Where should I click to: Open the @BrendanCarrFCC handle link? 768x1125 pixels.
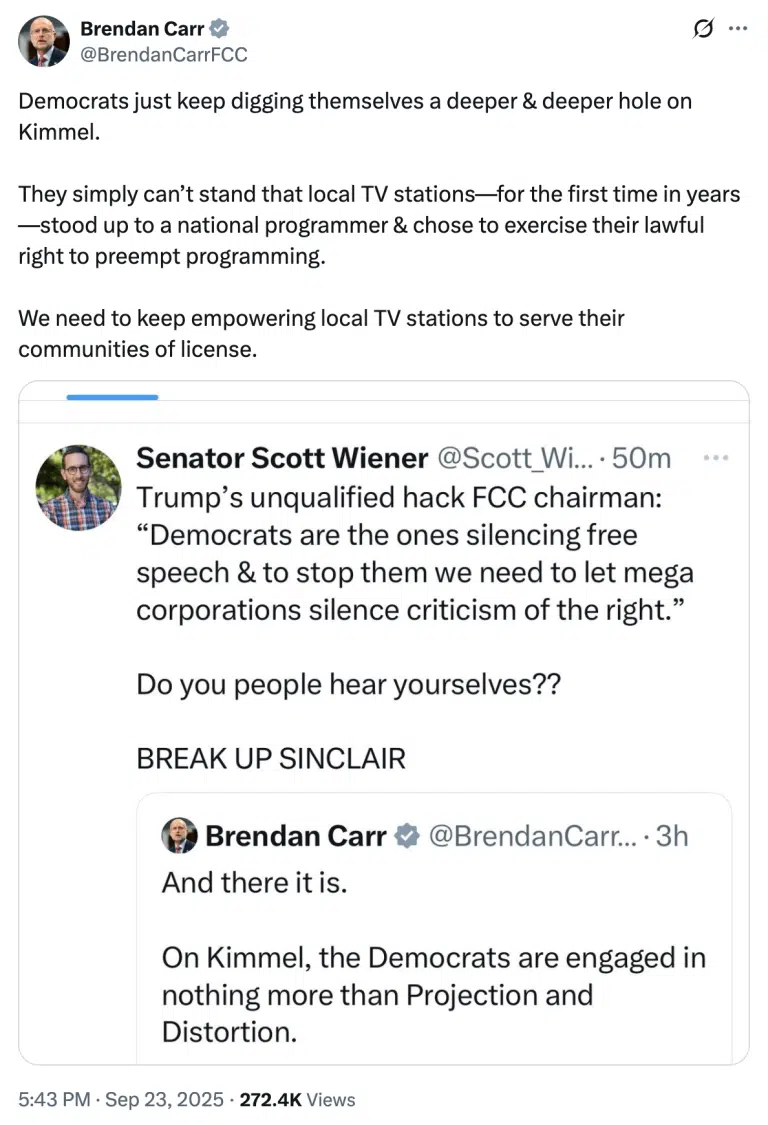163,55
